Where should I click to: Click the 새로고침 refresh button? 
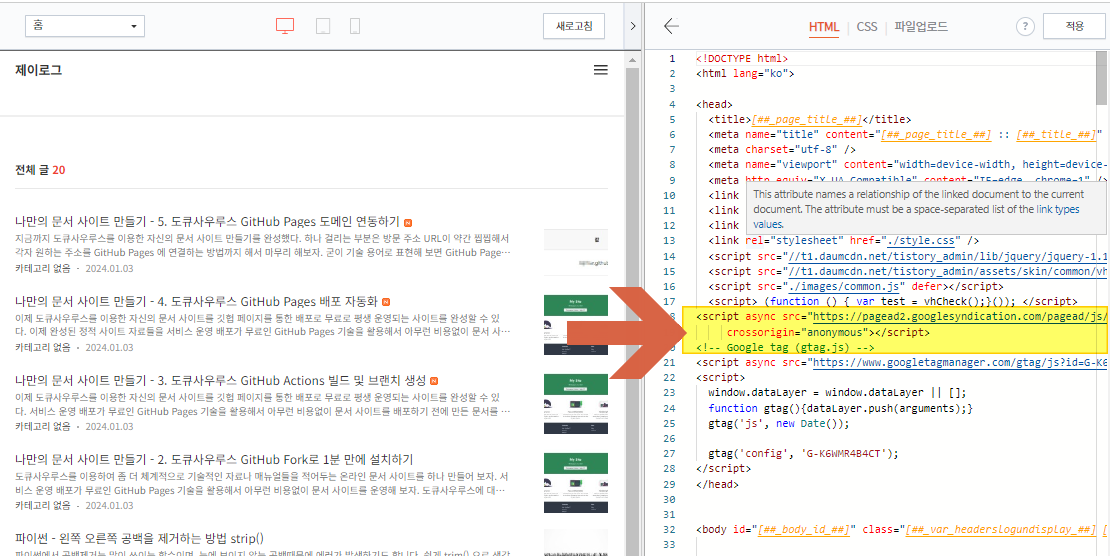[x=574, y=26]
